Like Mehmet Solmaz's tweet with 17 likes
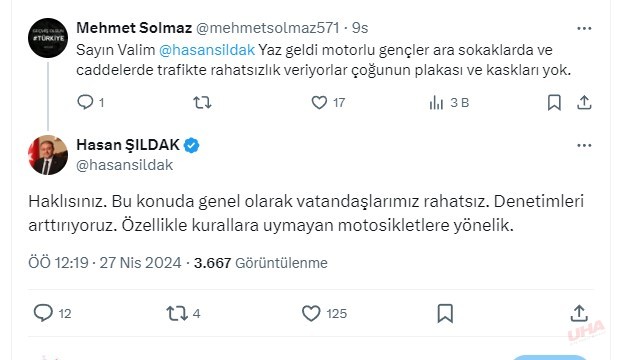The image size is (627, 360). [x=319, y=103]
